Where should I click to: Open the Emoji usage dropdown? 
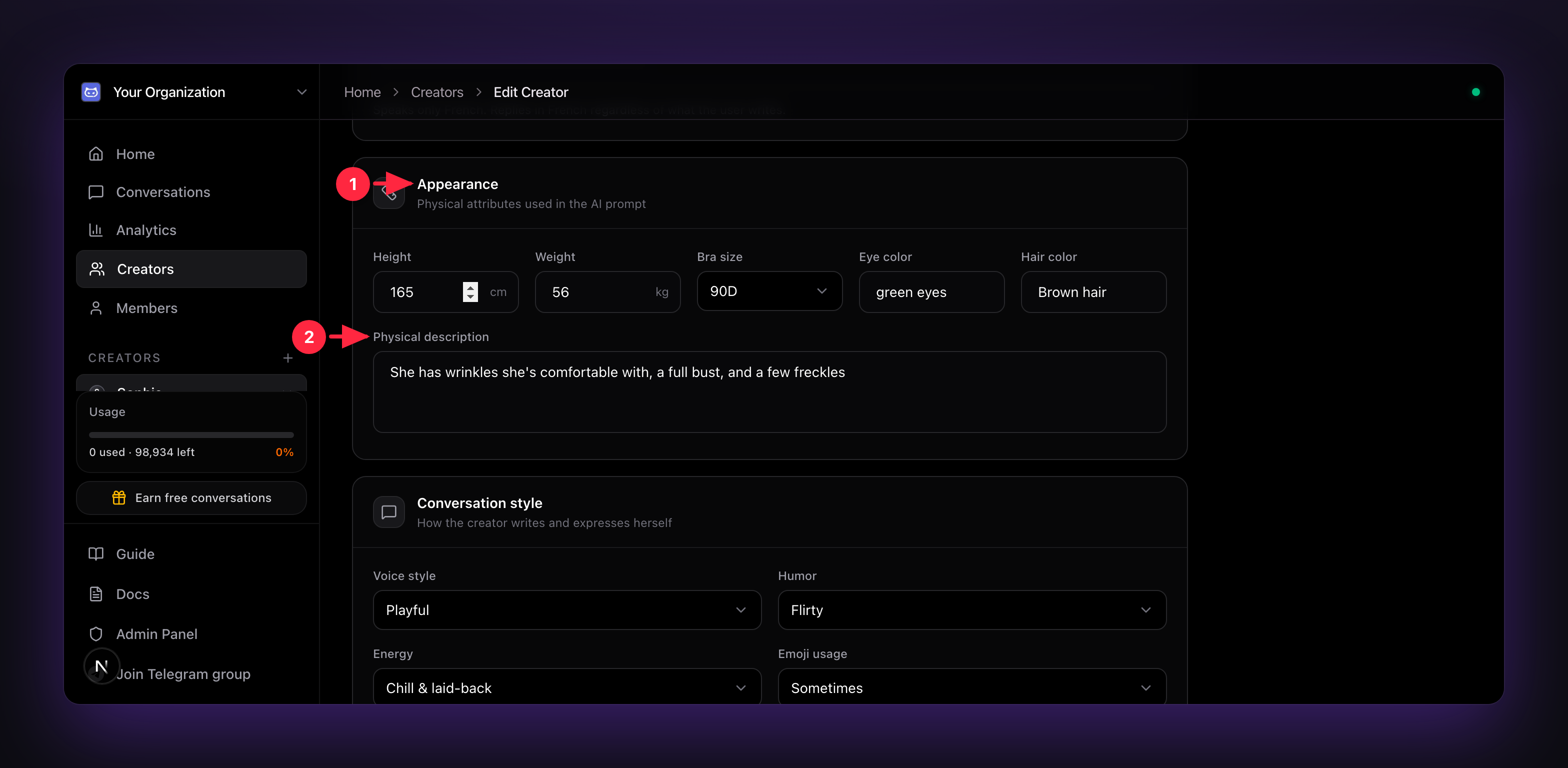point(971,687)
